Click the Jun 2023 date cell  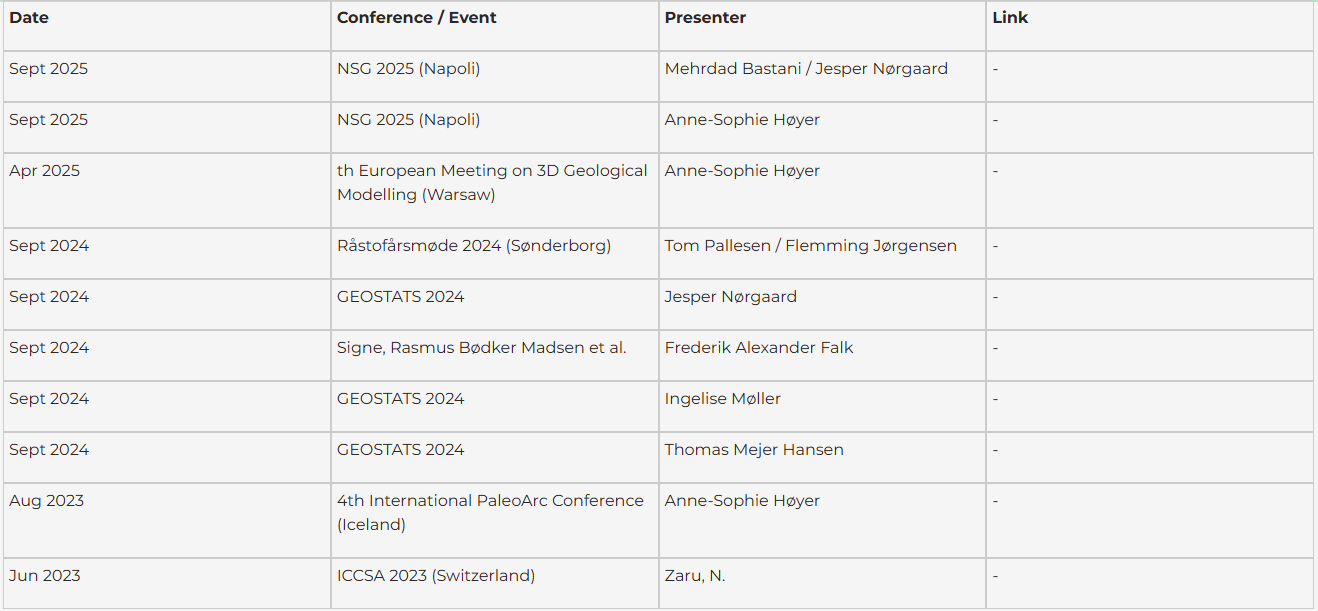(x=45, y=576)
